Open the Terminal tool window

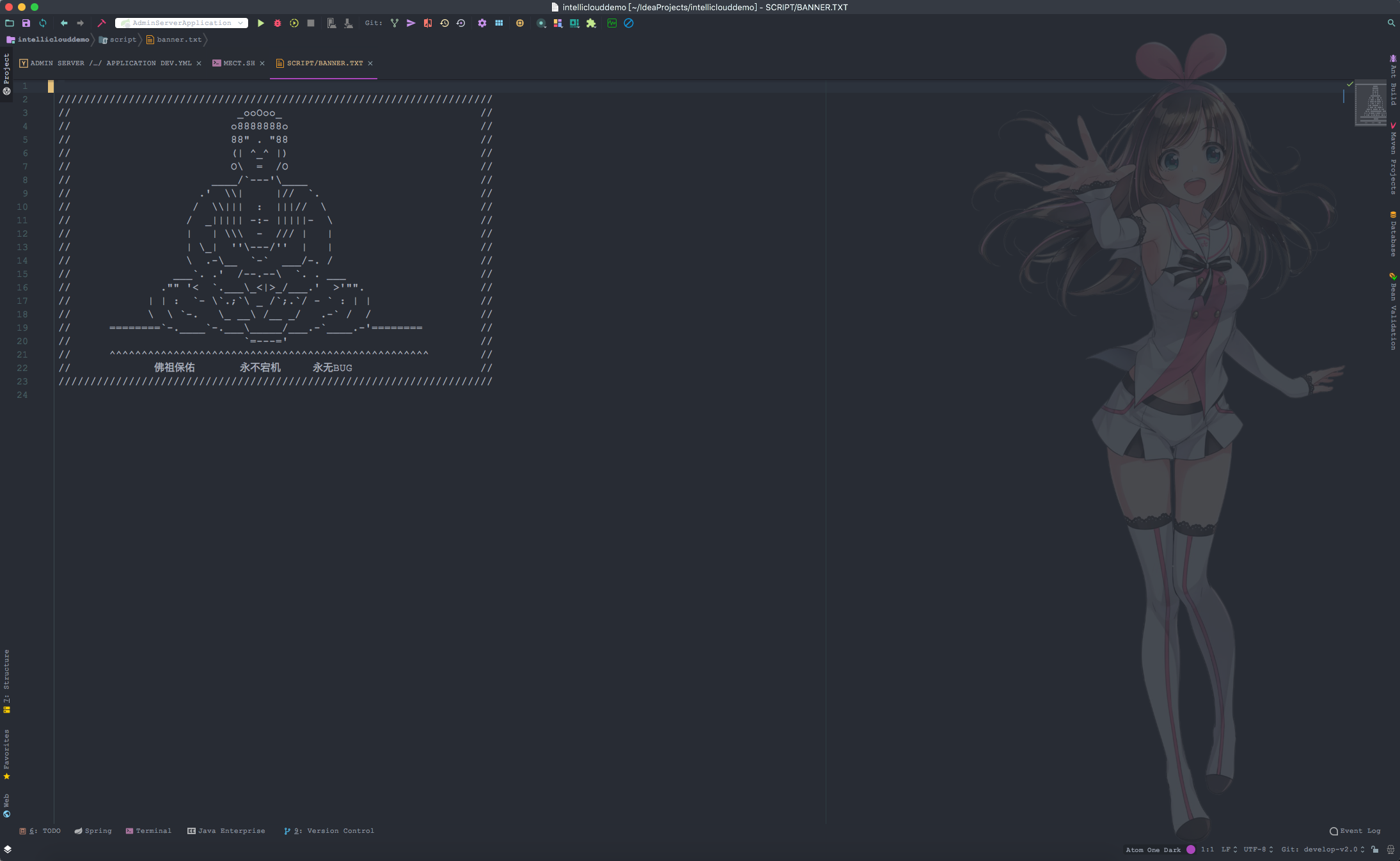click(x=148, y=831)
